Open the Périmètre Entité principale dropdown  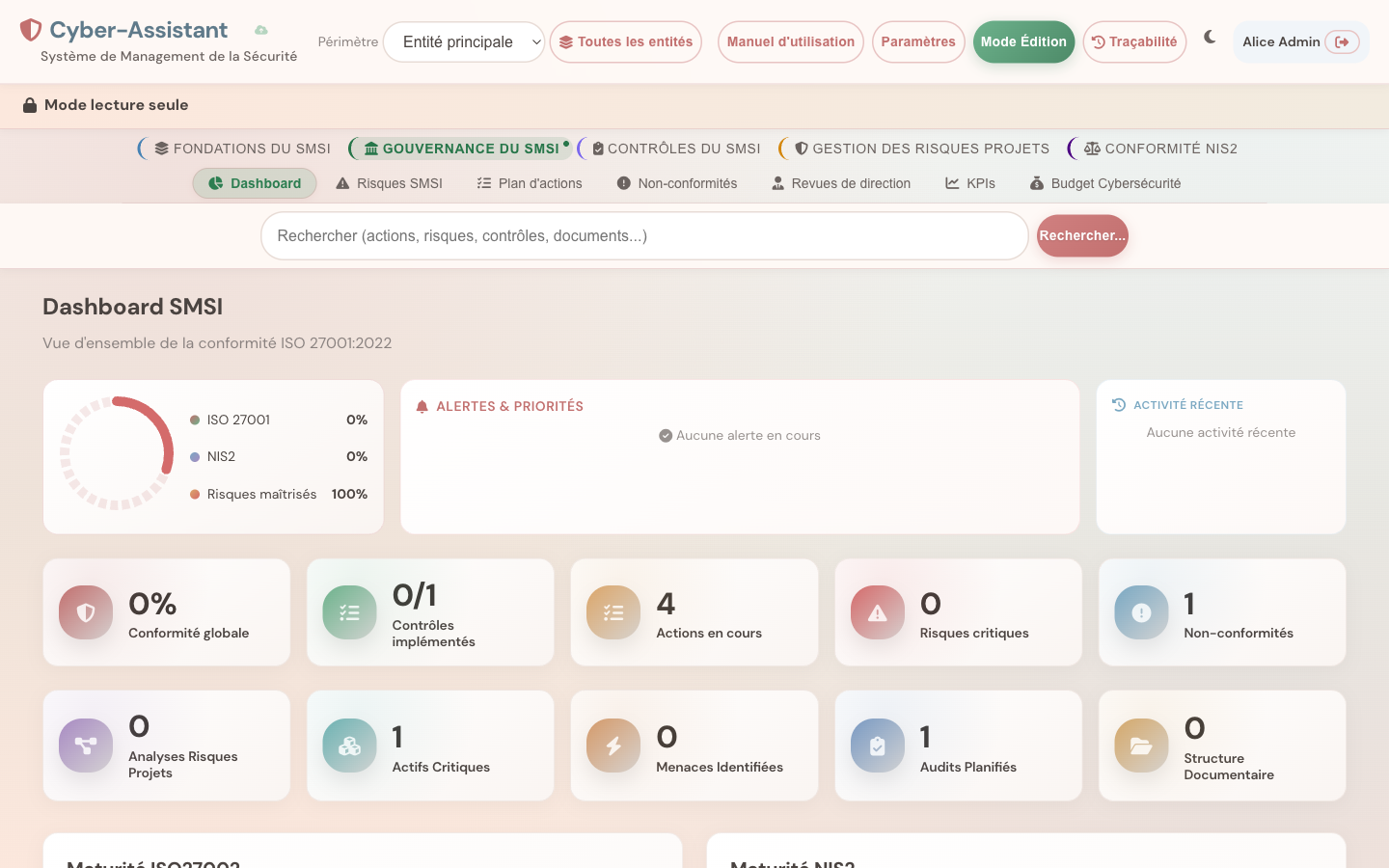coord(464,42)
